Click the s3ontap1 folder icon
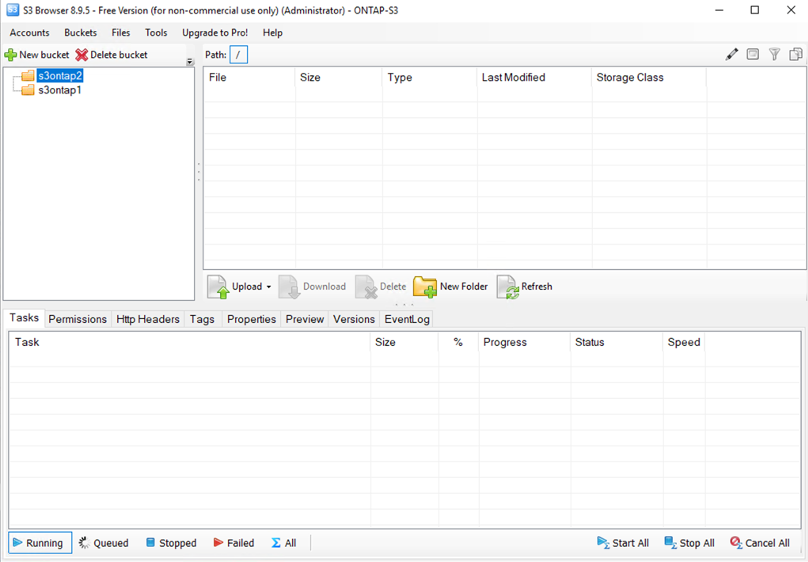808x562 pixels. [28, 90]
